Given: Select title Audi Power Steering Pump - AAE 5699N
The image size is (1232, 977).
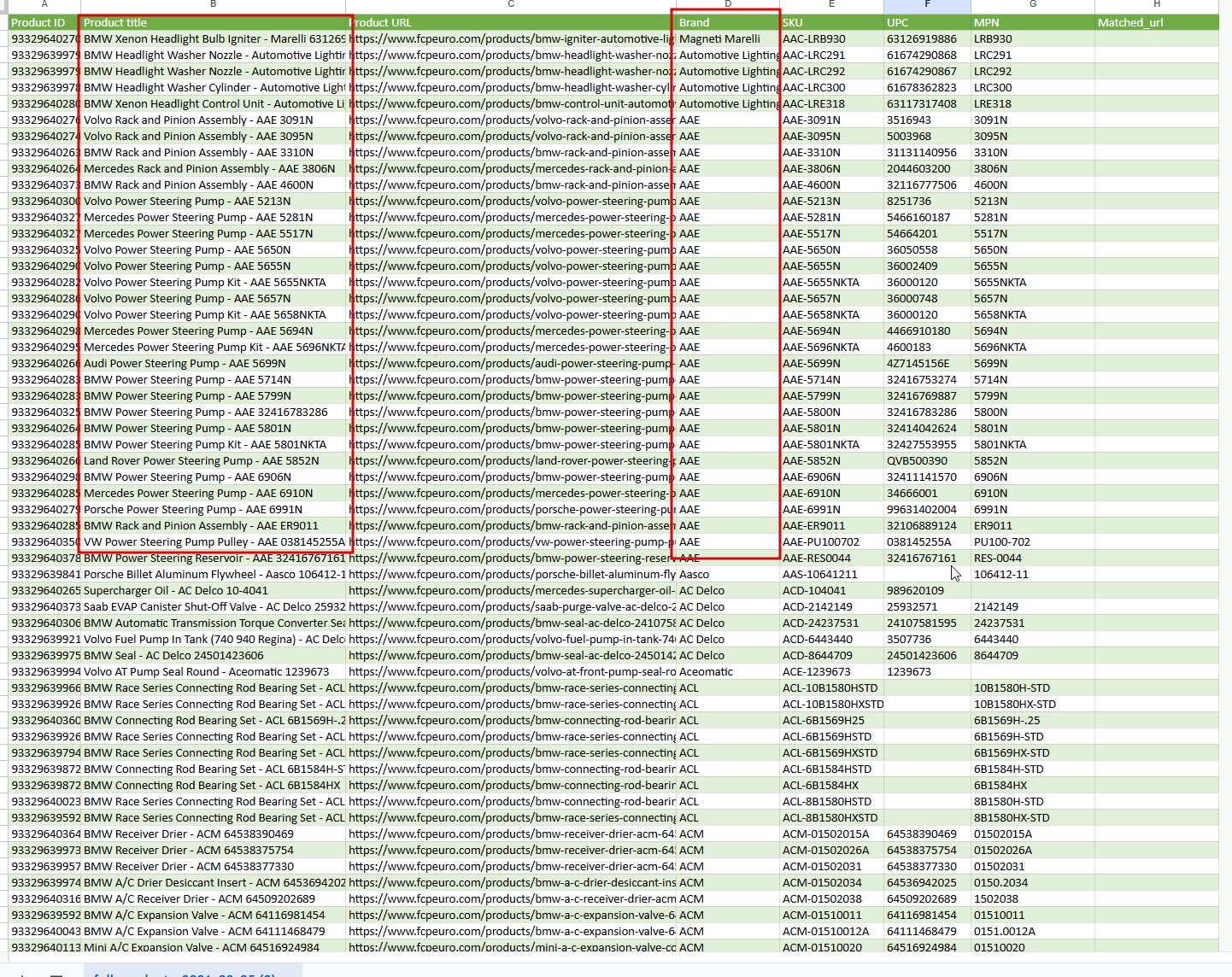Looking at the screenshot, I should click(214, 363).
